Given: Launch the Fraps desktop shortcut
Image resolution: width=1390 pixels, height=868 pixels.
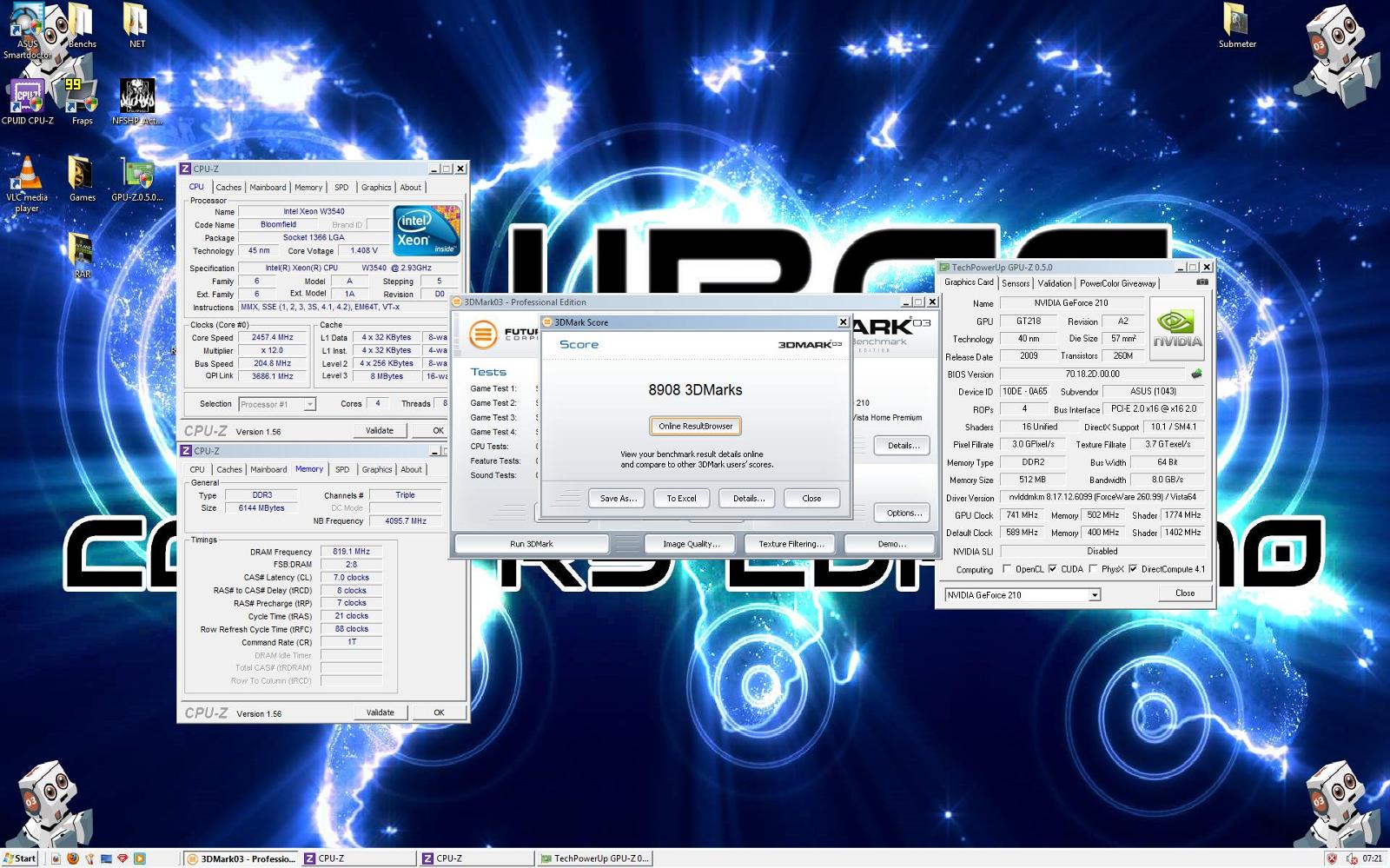Looking at the screenshot, I should (82, 102).
